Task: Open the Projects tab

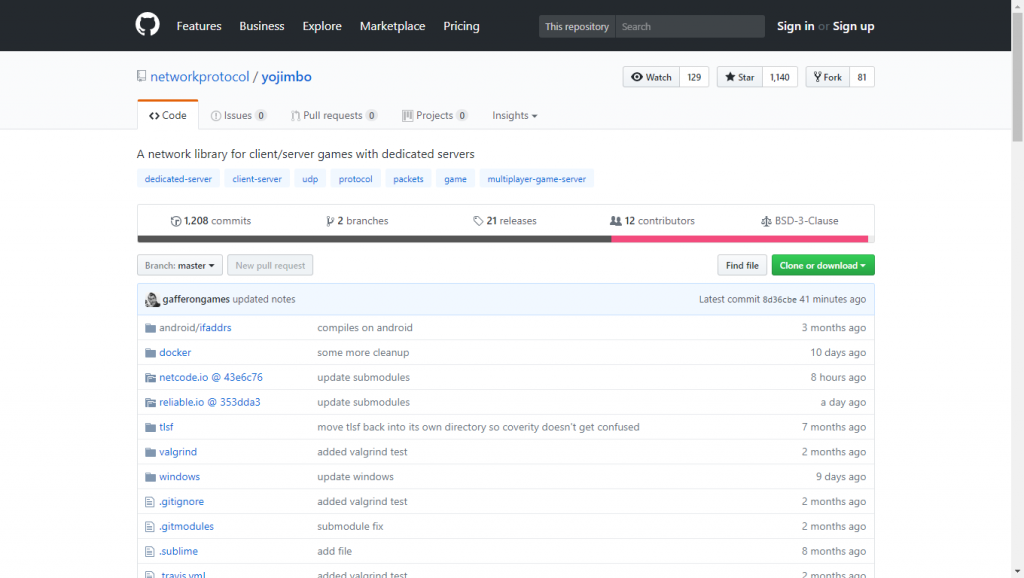Action: (x=434, y=115)
